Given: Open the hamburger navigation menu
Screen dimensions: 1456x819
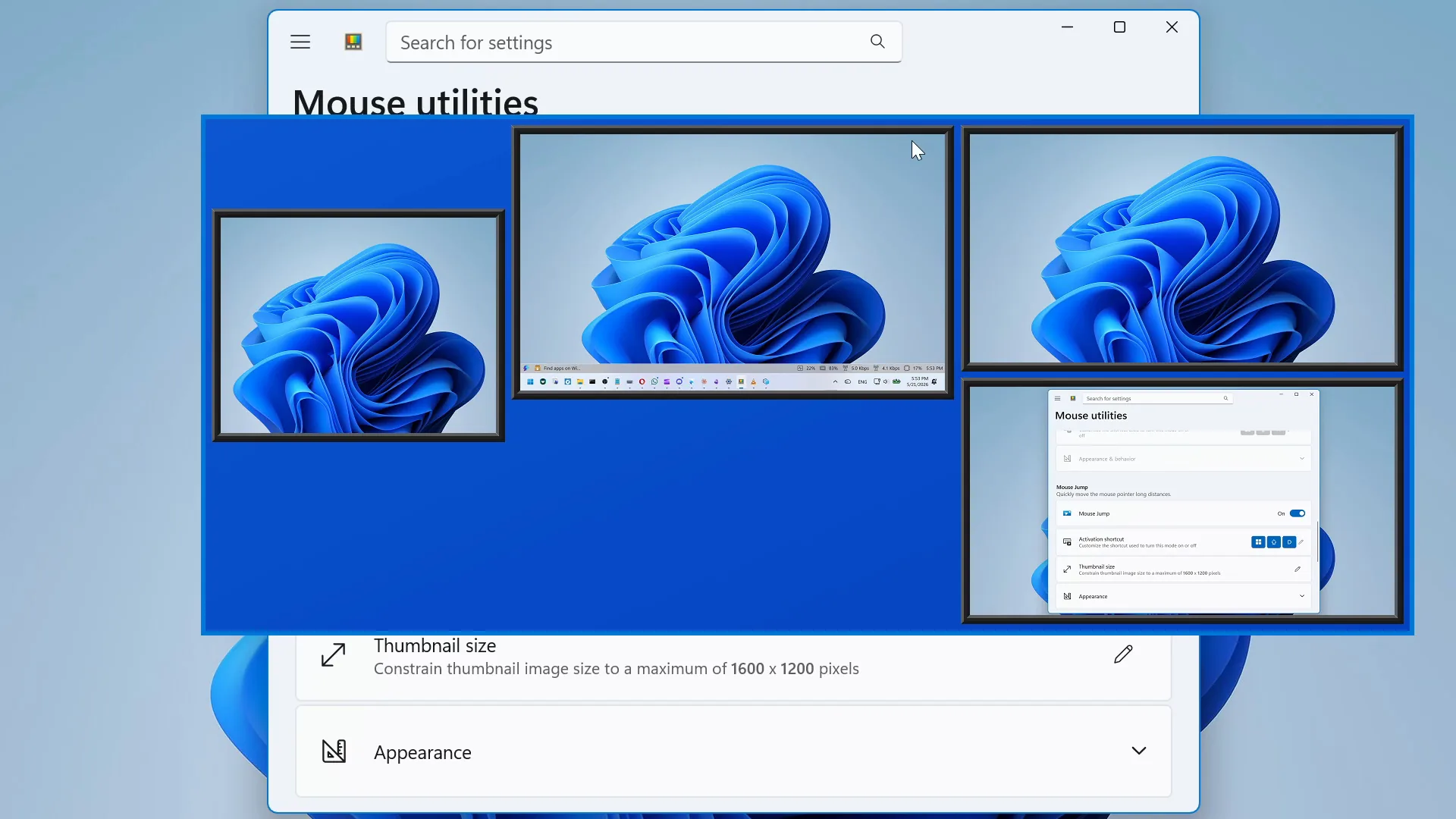Looking at the screenshot, I should (300, 42).
